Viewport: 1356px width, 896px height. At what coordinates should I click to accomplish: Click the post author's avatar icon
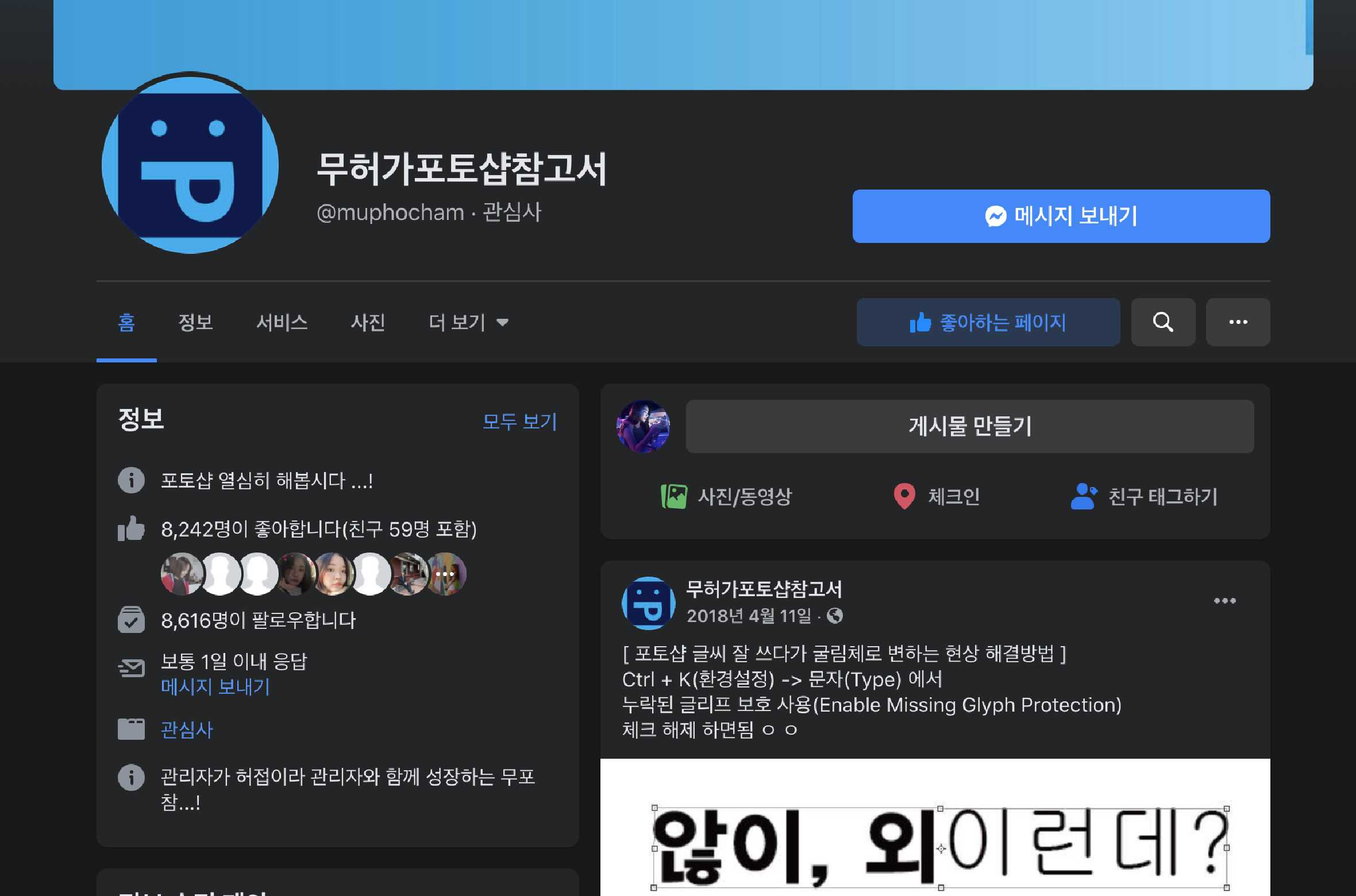648,603
